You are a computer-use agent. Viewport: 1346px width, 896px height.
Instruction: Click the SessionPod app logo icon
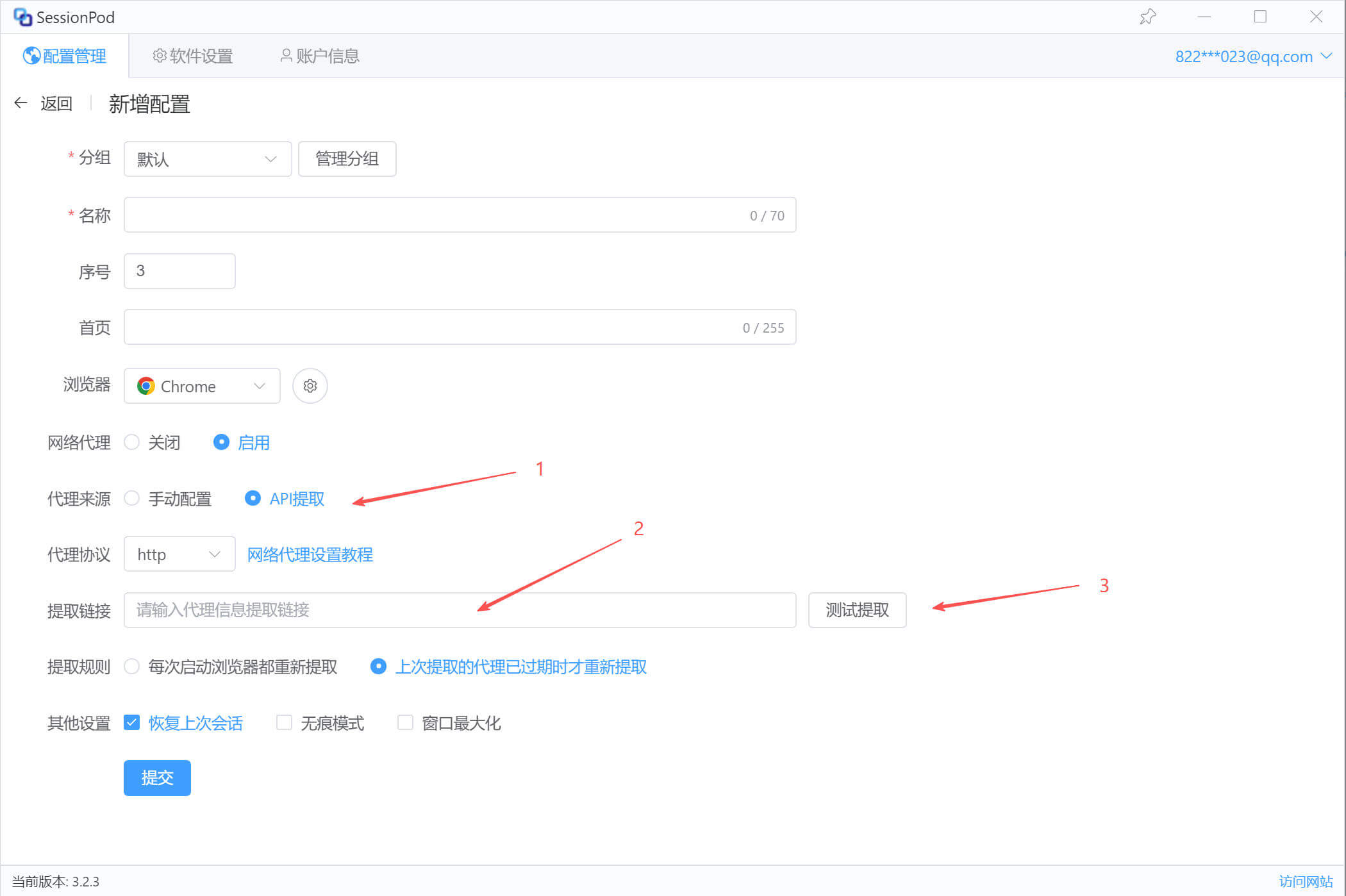(x=22, y=17)
